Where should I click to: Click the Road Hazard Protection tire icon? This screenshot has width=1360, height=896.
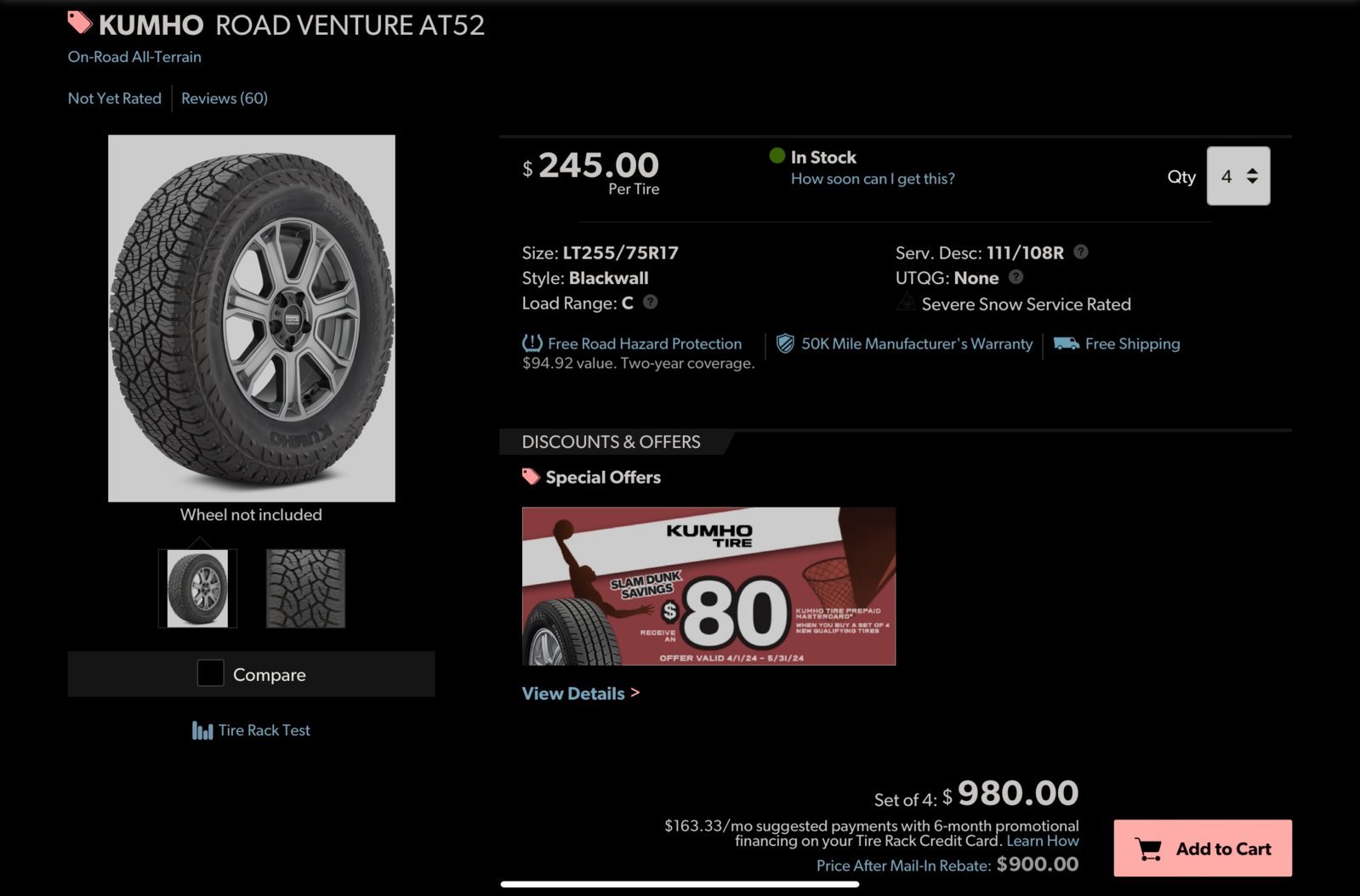(x=532, y=343)
